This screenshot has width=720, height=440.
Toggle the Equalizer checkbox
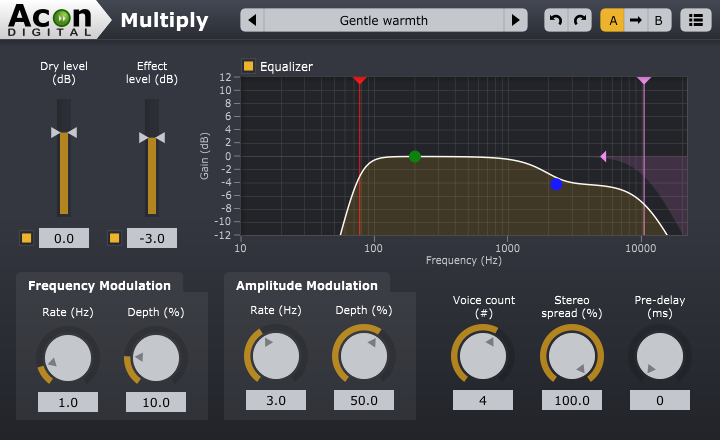click(x=248, y=66)
